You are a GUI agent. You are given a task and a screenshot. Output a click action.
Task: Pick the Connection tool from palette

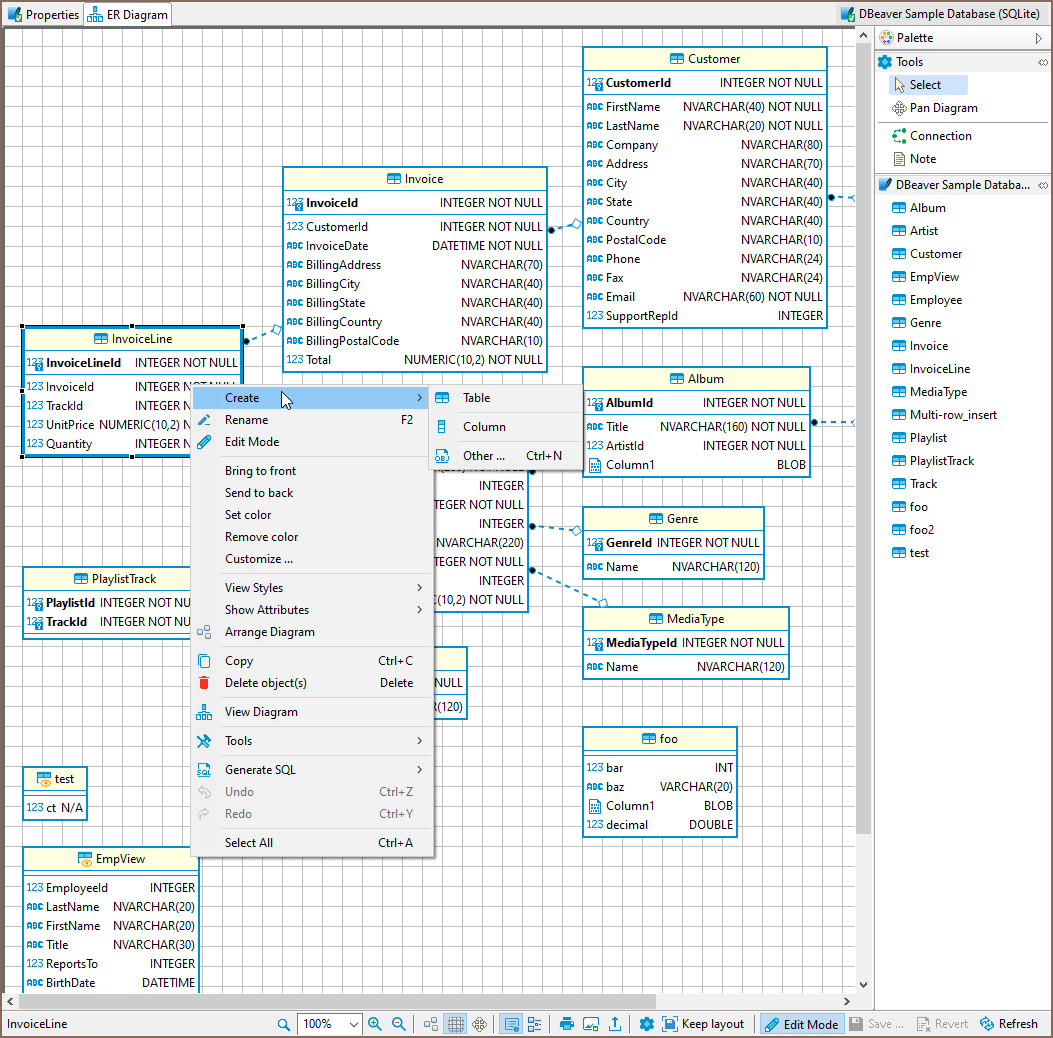(940, 136)
